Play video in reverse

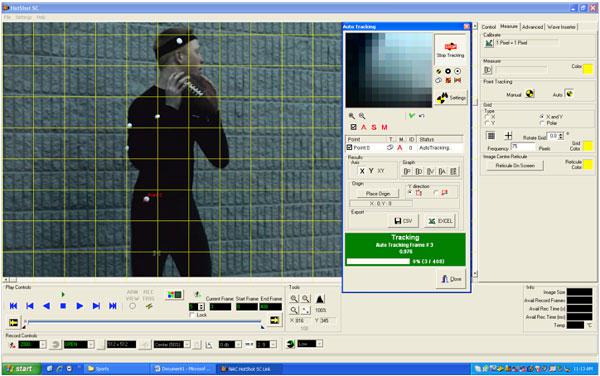46,306
